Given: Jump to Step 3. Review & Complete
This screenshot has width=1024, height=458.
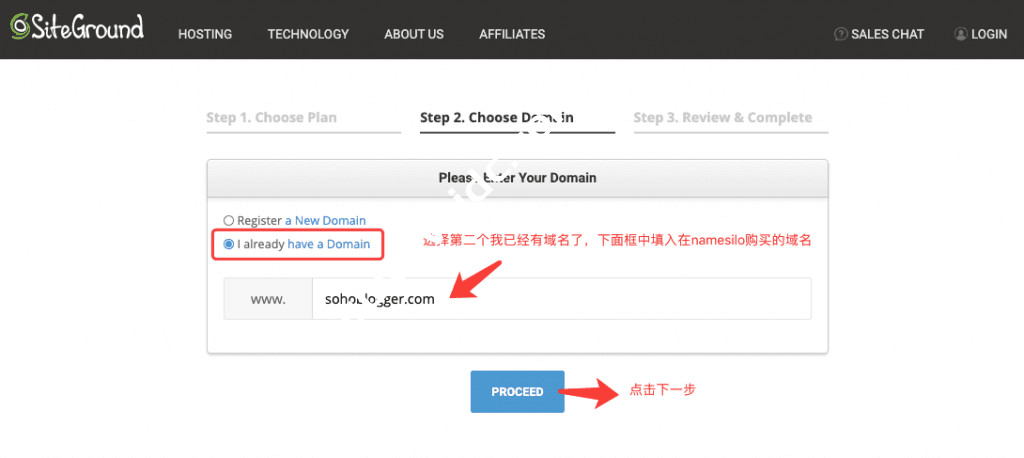Looking at the screenshot, I should pos(723,118).
